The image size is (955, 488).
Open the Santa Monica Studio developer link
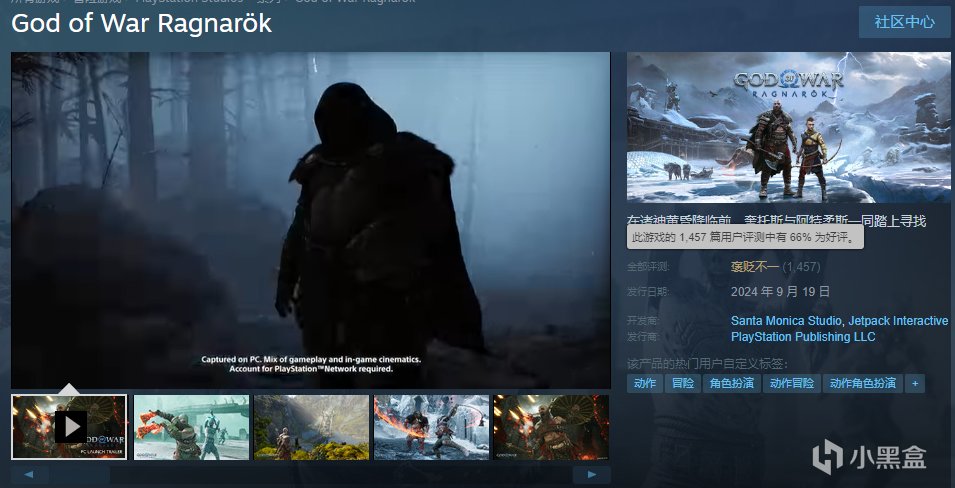(786, 320)
